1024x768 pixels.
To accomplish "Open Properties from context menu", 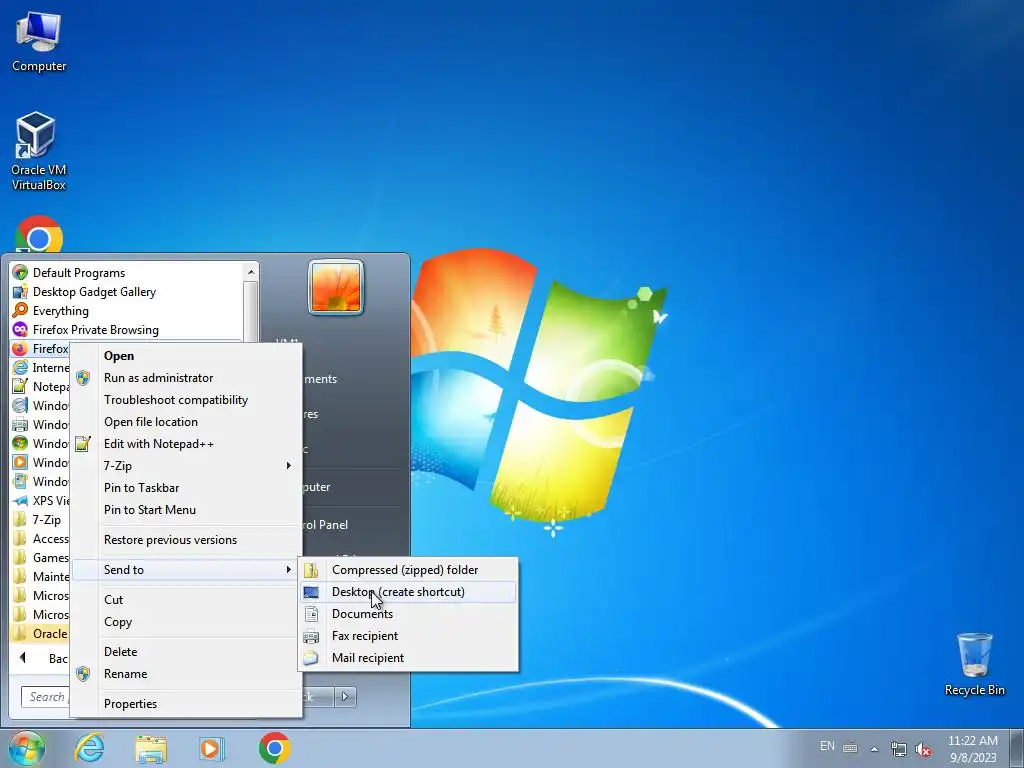I will click(x=186, y=704).
